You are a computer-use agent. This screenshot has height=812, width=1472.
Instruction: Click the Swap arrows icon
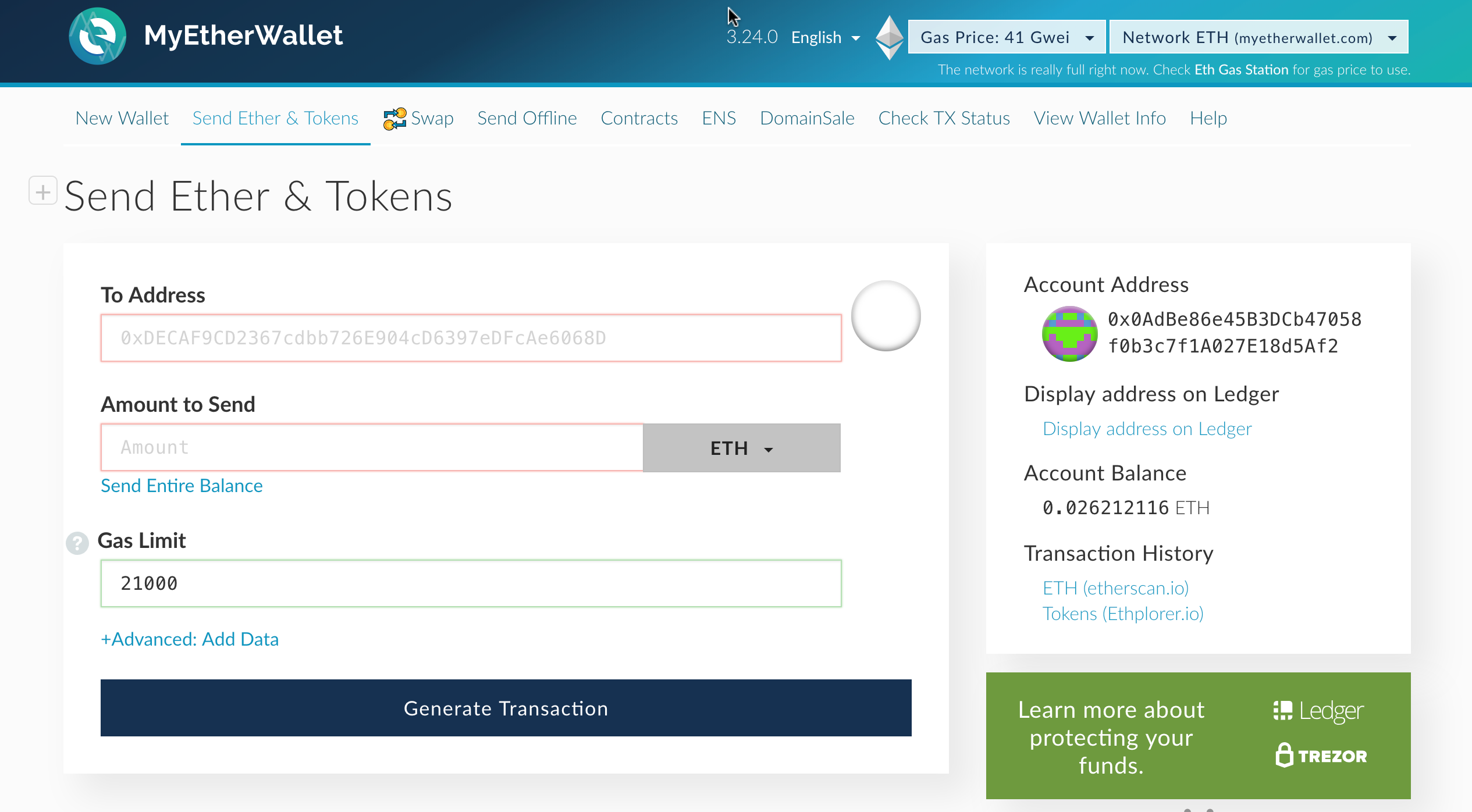point(394,119)
